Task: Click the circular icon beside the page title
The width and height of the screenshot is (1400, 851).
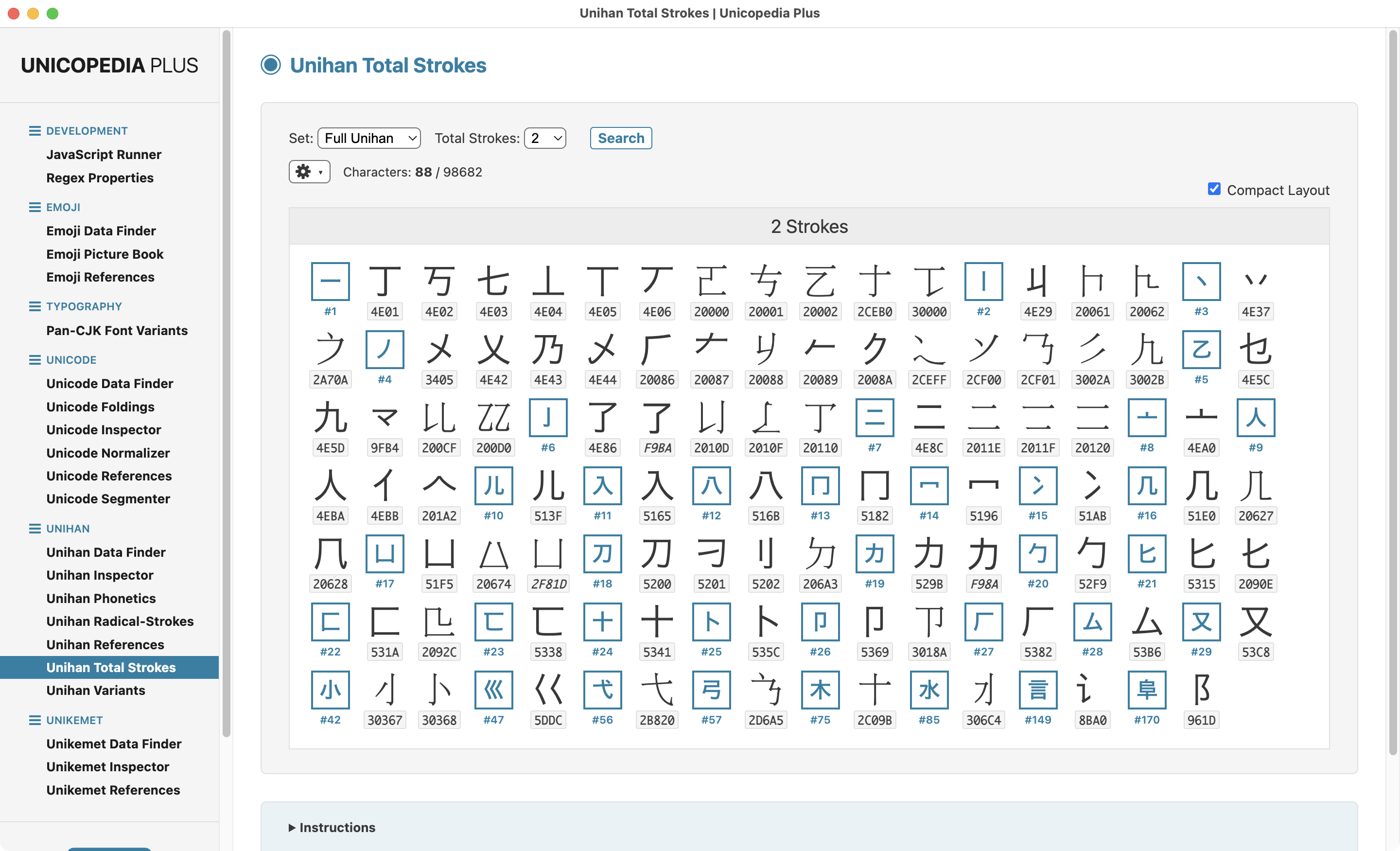Action: click(x=271, y=65)
